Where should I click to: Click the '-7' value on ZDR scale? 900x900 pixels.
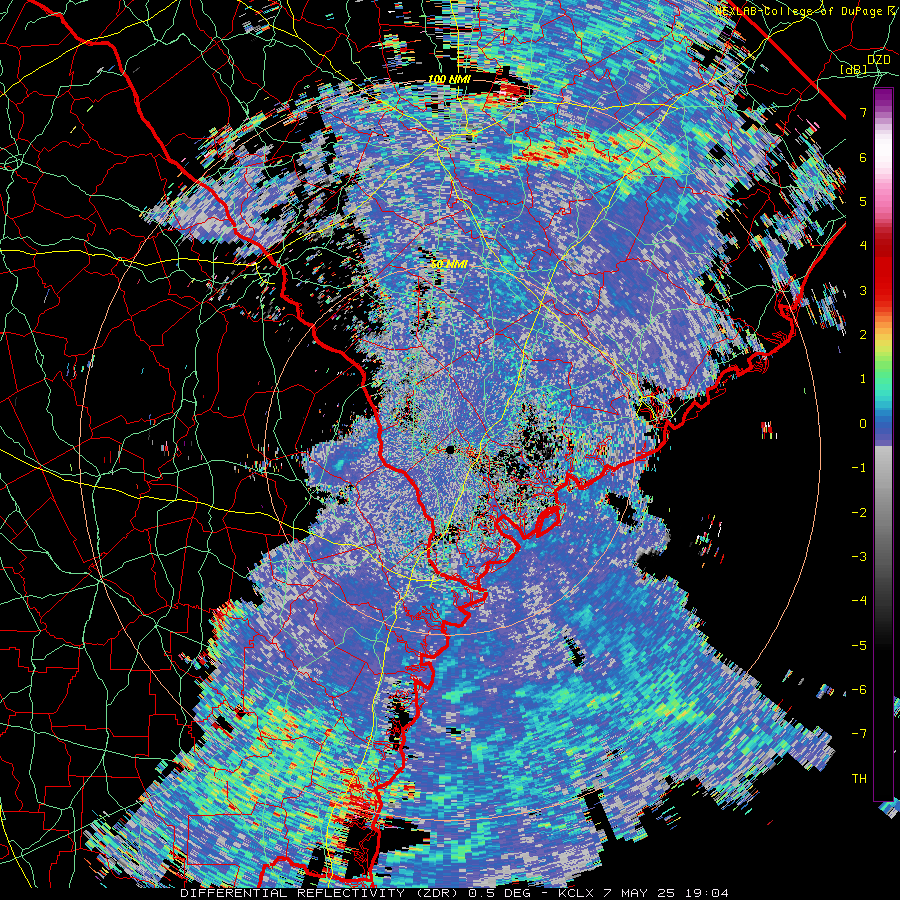point(859,734)
